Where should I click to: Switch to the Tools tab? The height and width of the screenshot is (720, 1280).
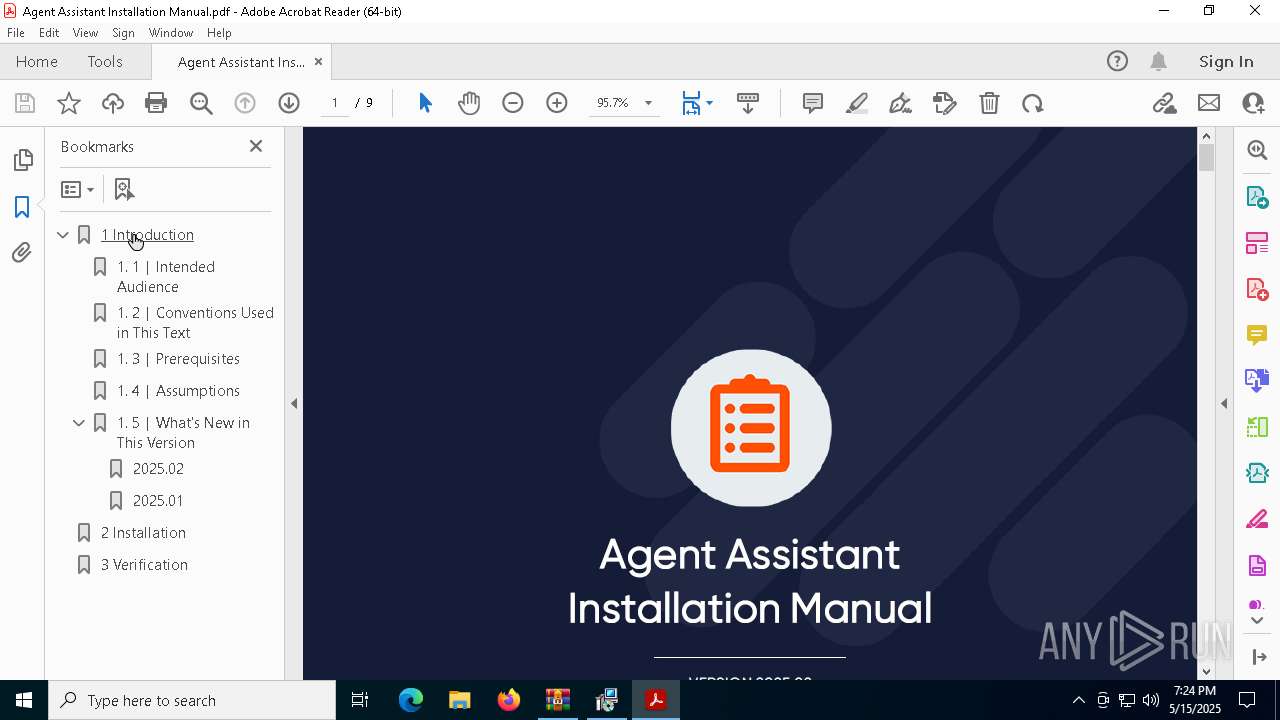pyautogui.click(x=105, y=62)
